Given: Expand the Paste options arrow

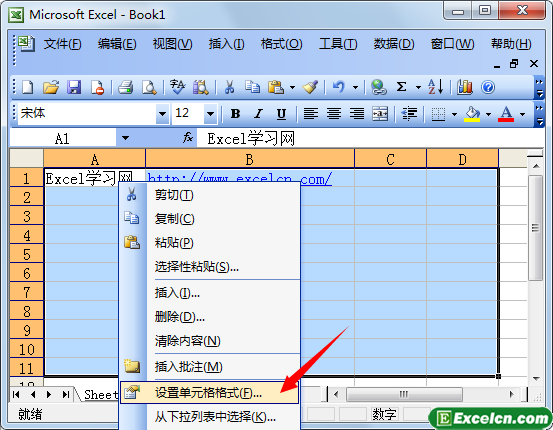Looking at the screenshot, I should click(292, 87).
